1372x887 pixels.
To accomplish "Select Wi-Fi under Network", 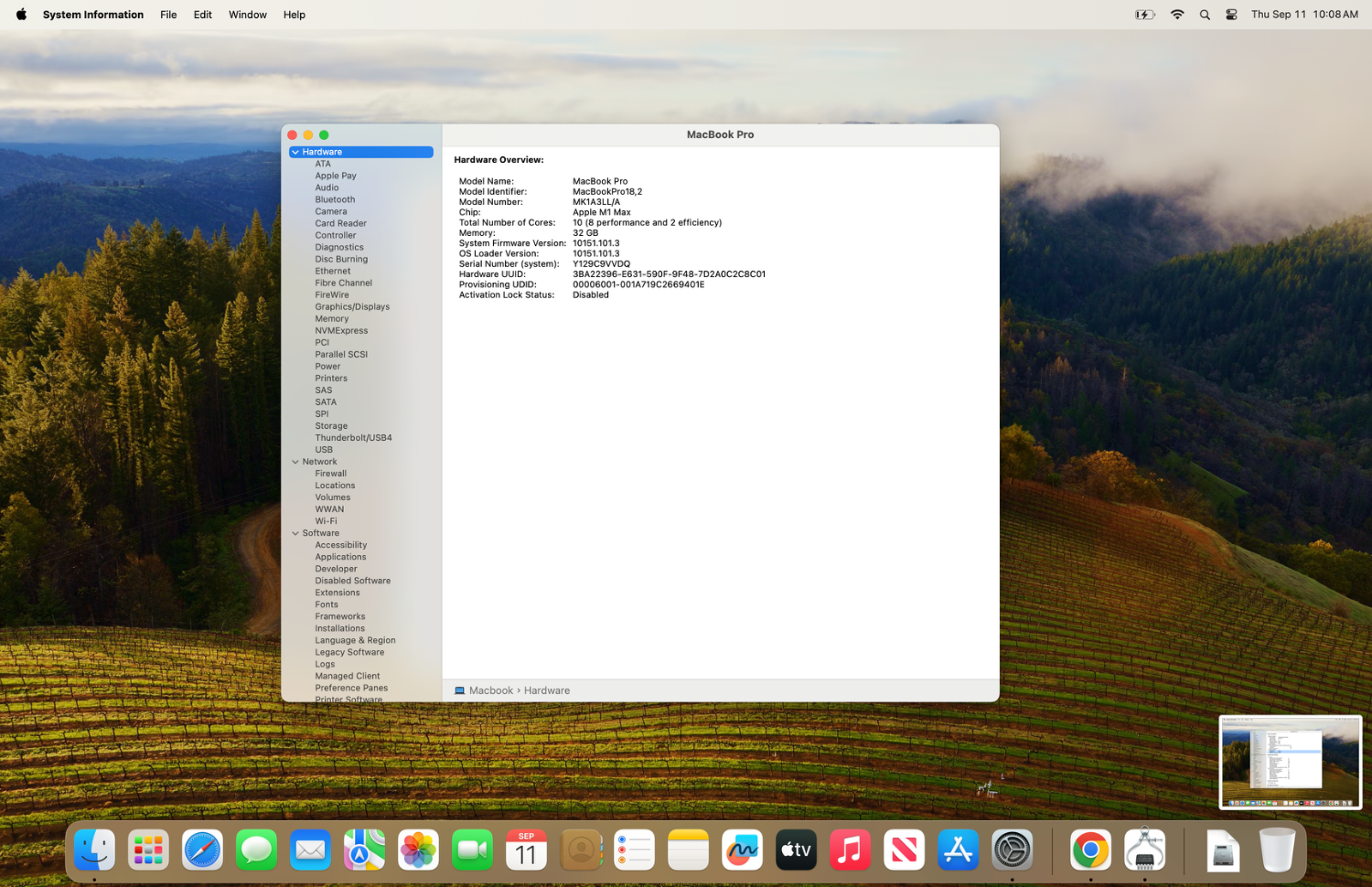I will pyautogui.click(x=326, y=521).
